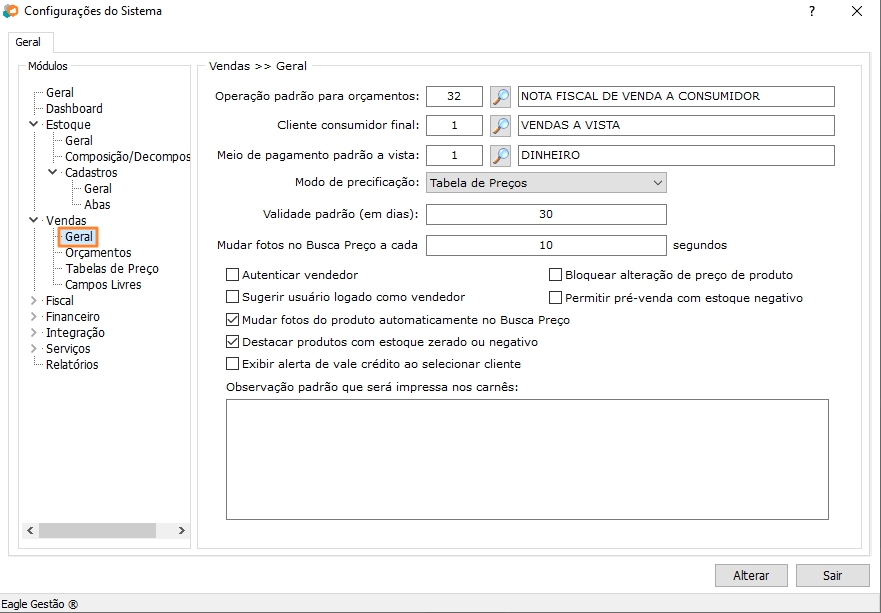
Task: Click search icon for Meio de pagamento padrão
Action: 500,156
